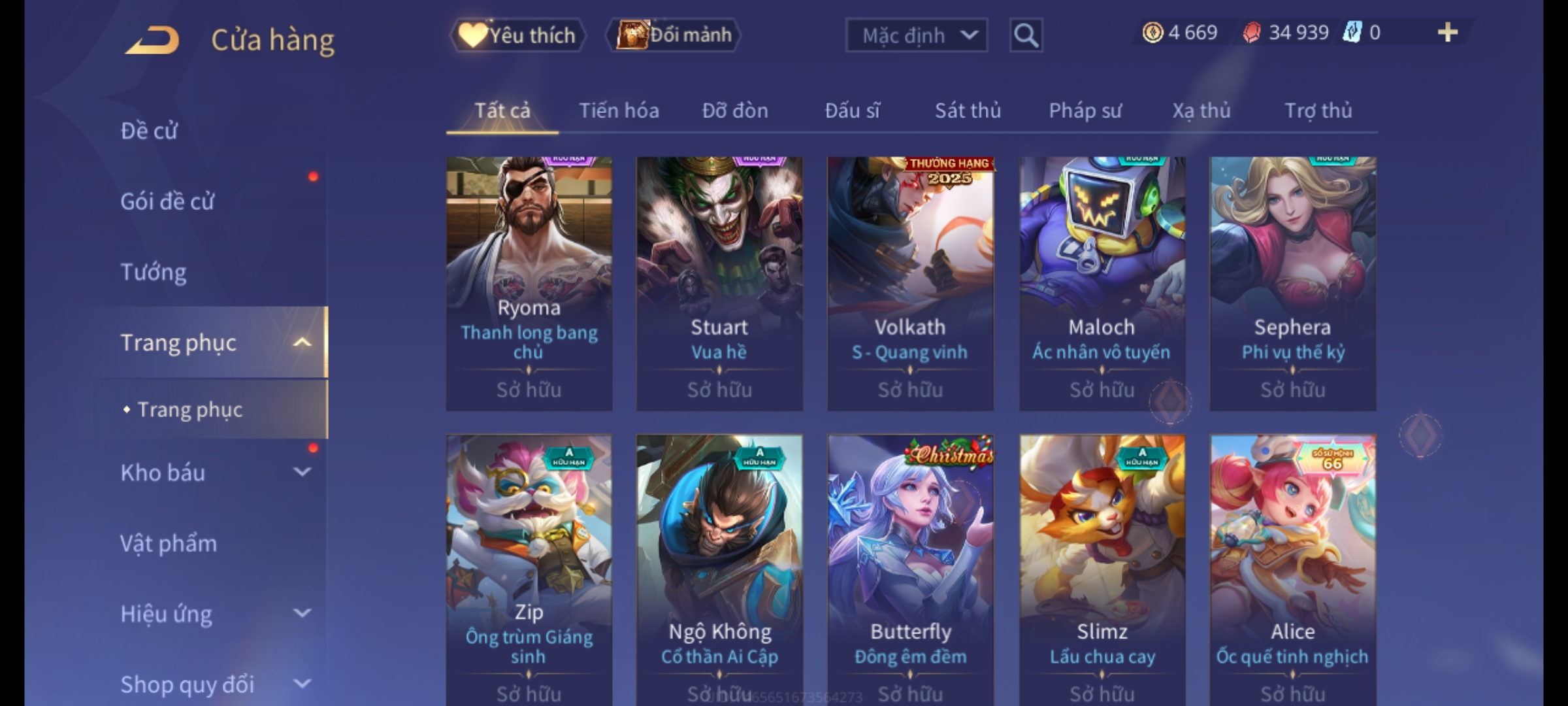
Task: Click the back arrow beside Cửa hàng
Action: [153, 39]
